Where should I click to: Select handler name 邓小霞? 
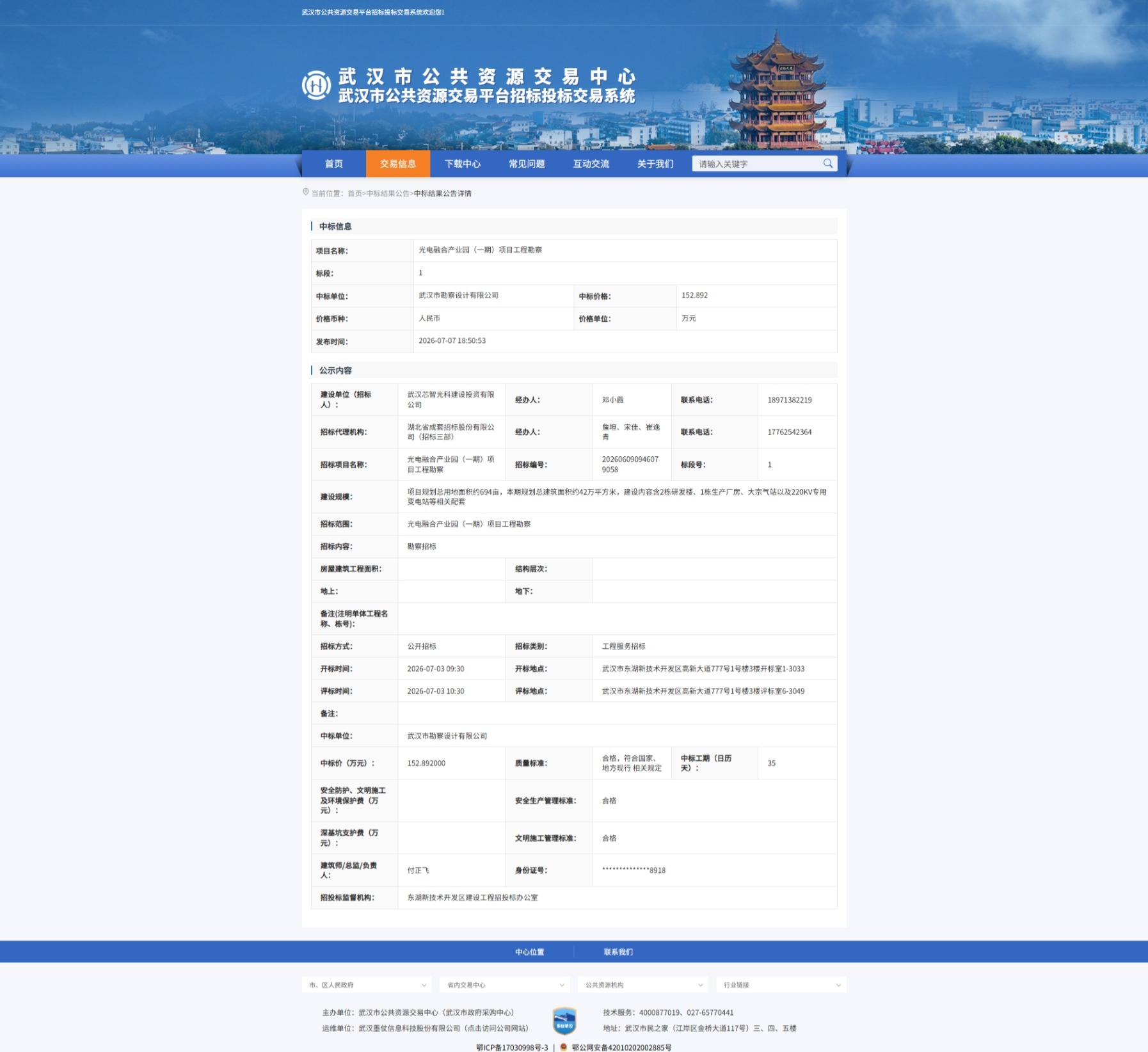[612, 400]
